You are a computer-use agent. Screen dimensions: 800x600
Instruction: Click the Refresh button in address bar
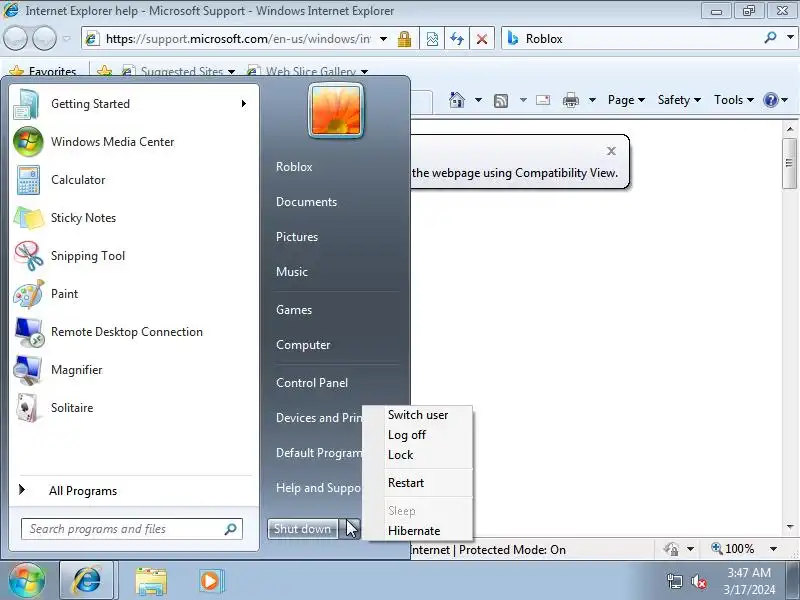[x=457, y=39]
